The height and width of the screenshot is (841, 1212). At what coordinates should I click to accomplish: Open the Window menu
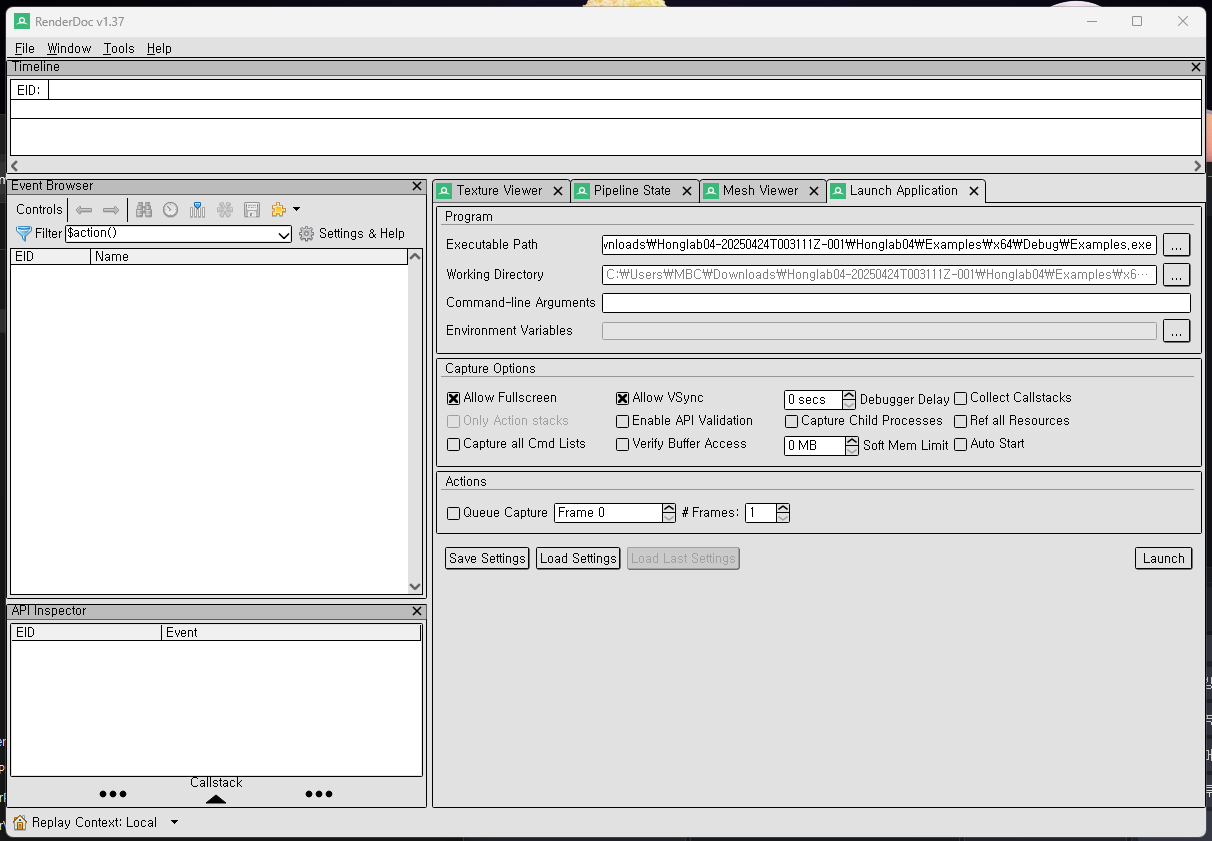pyautogui.click(x=69, y=48)
